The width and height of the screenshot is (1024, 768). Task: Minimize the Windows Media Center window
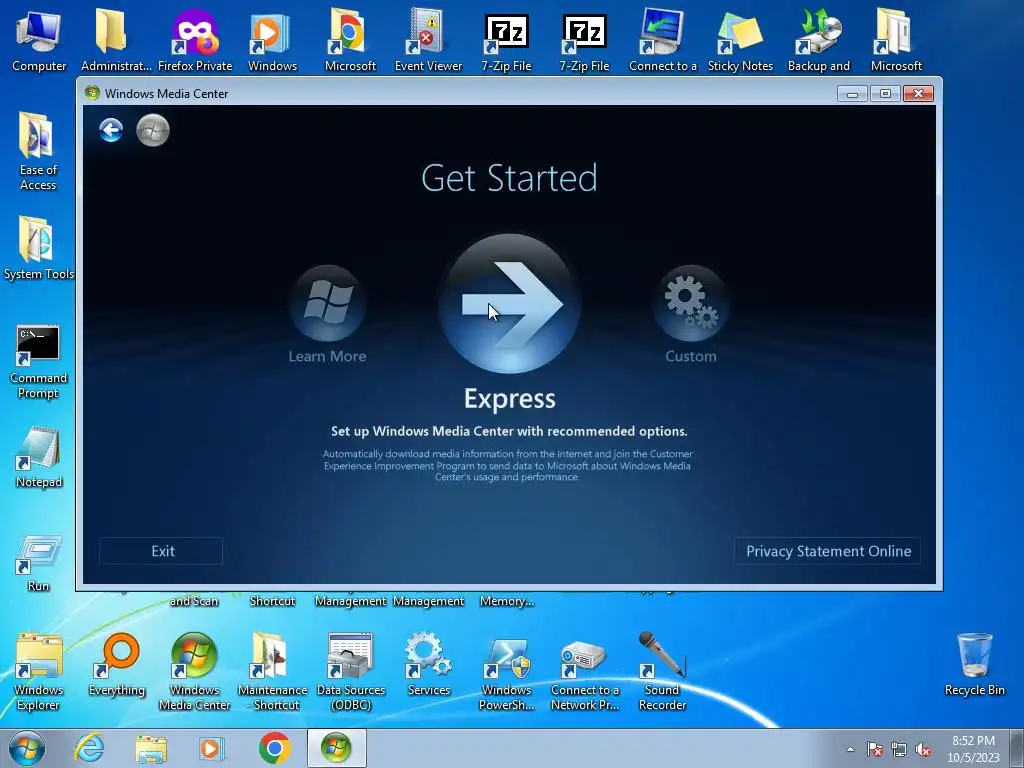point(852,93)
